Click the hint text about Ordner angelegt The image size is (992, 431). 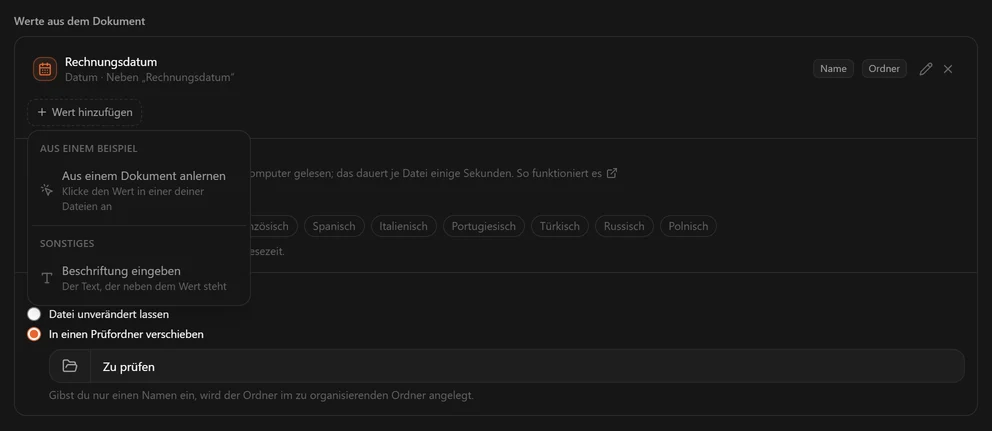[x=261, y=396]
